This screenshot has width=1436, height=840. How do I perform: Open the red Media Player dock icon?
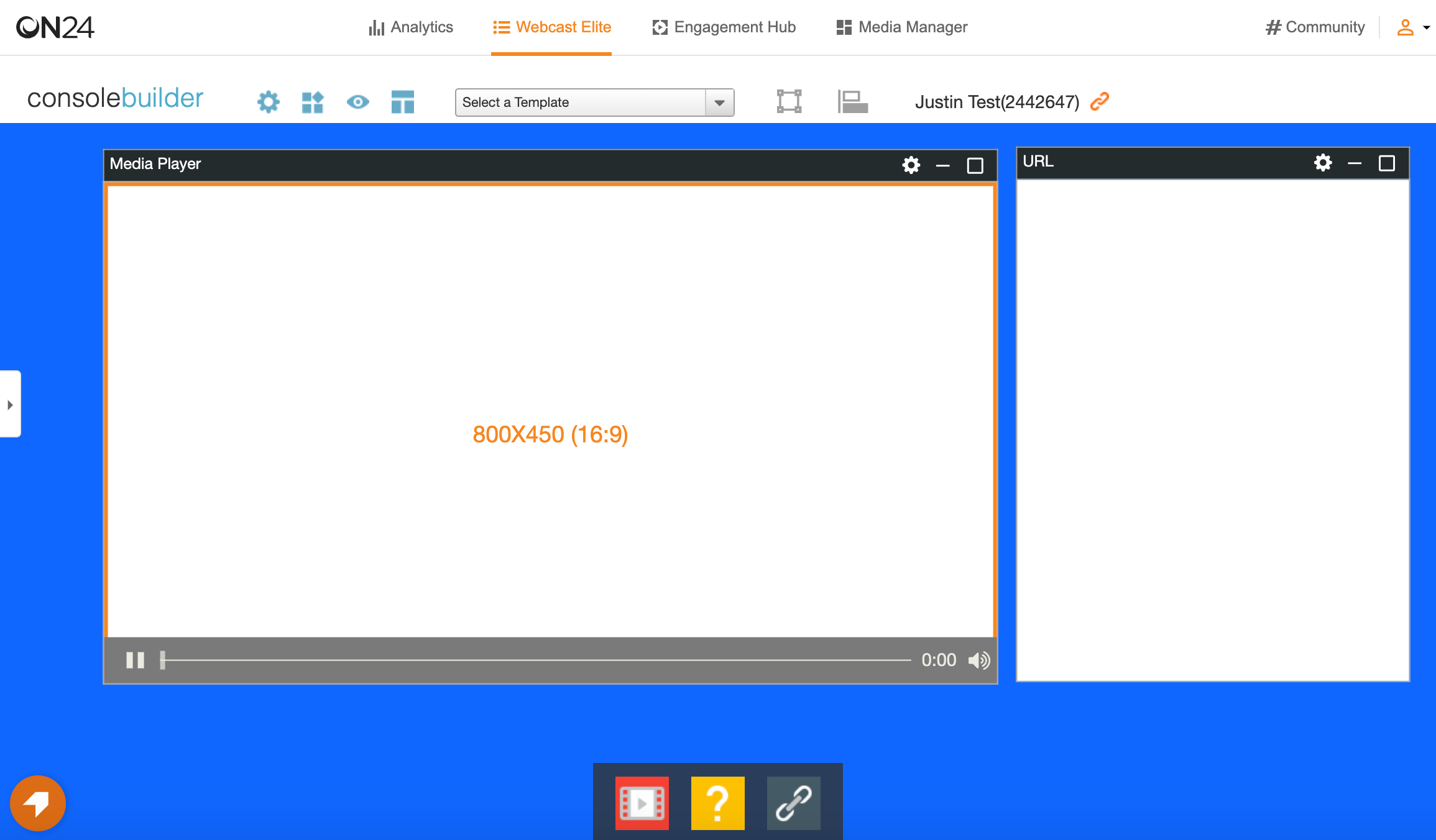642,803
